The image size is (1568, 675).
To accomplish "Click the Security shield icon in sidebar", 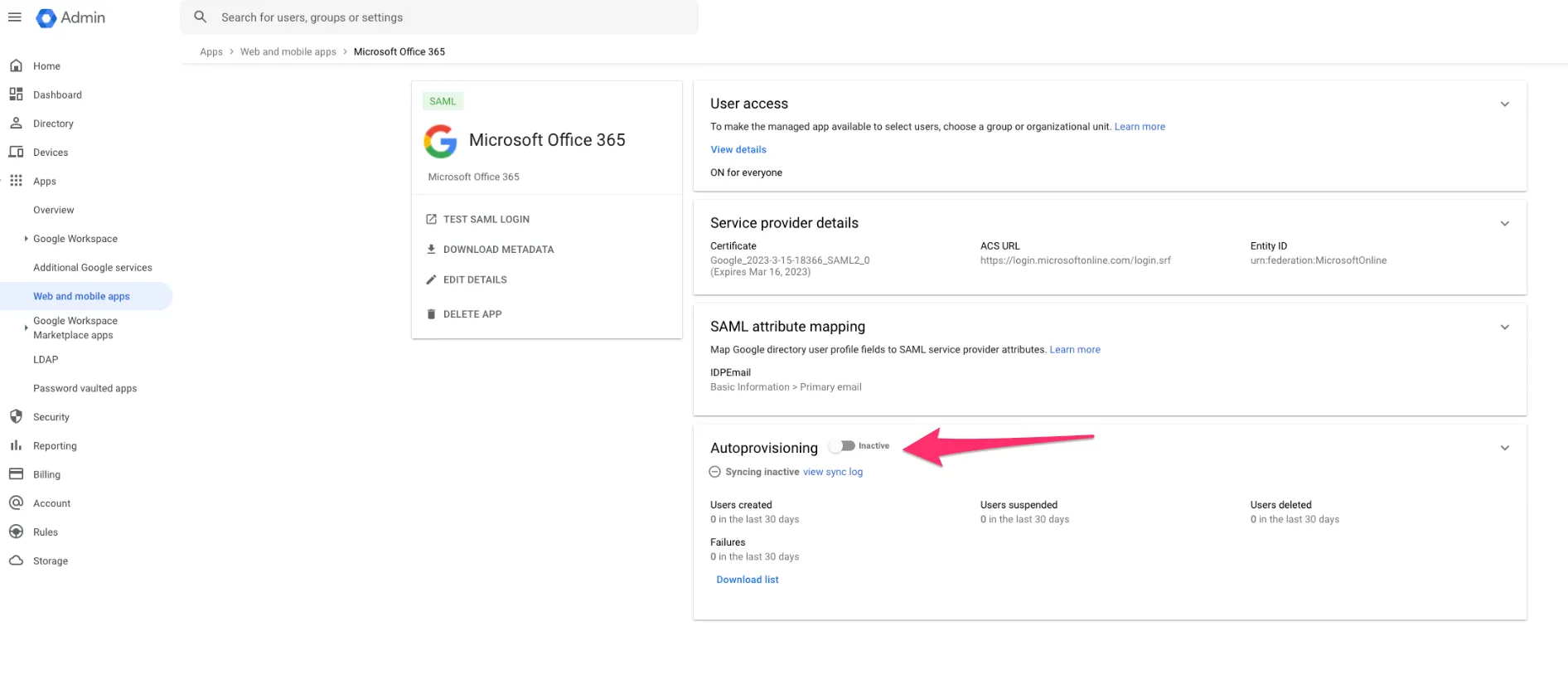I will coord(16,416).
